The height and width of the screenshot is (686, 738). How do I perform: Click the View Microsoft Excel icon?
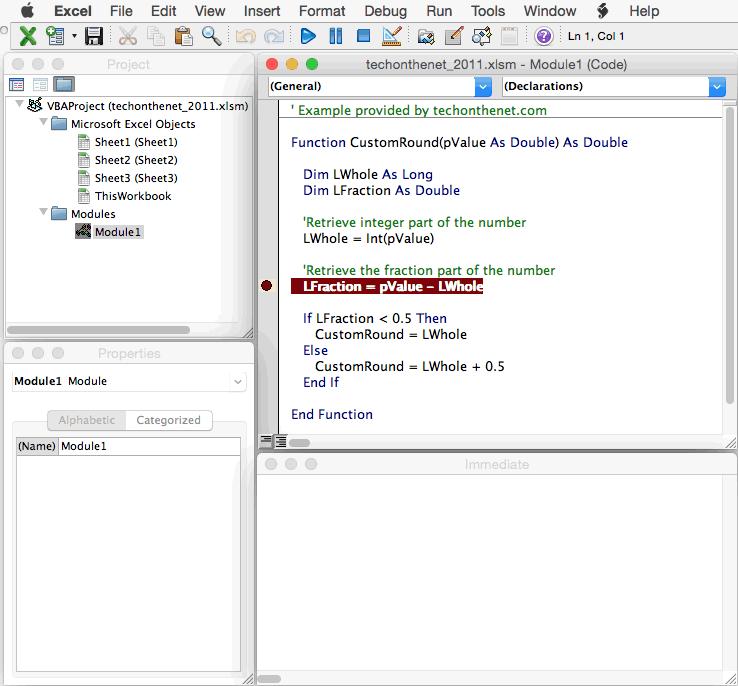[28, 36]
